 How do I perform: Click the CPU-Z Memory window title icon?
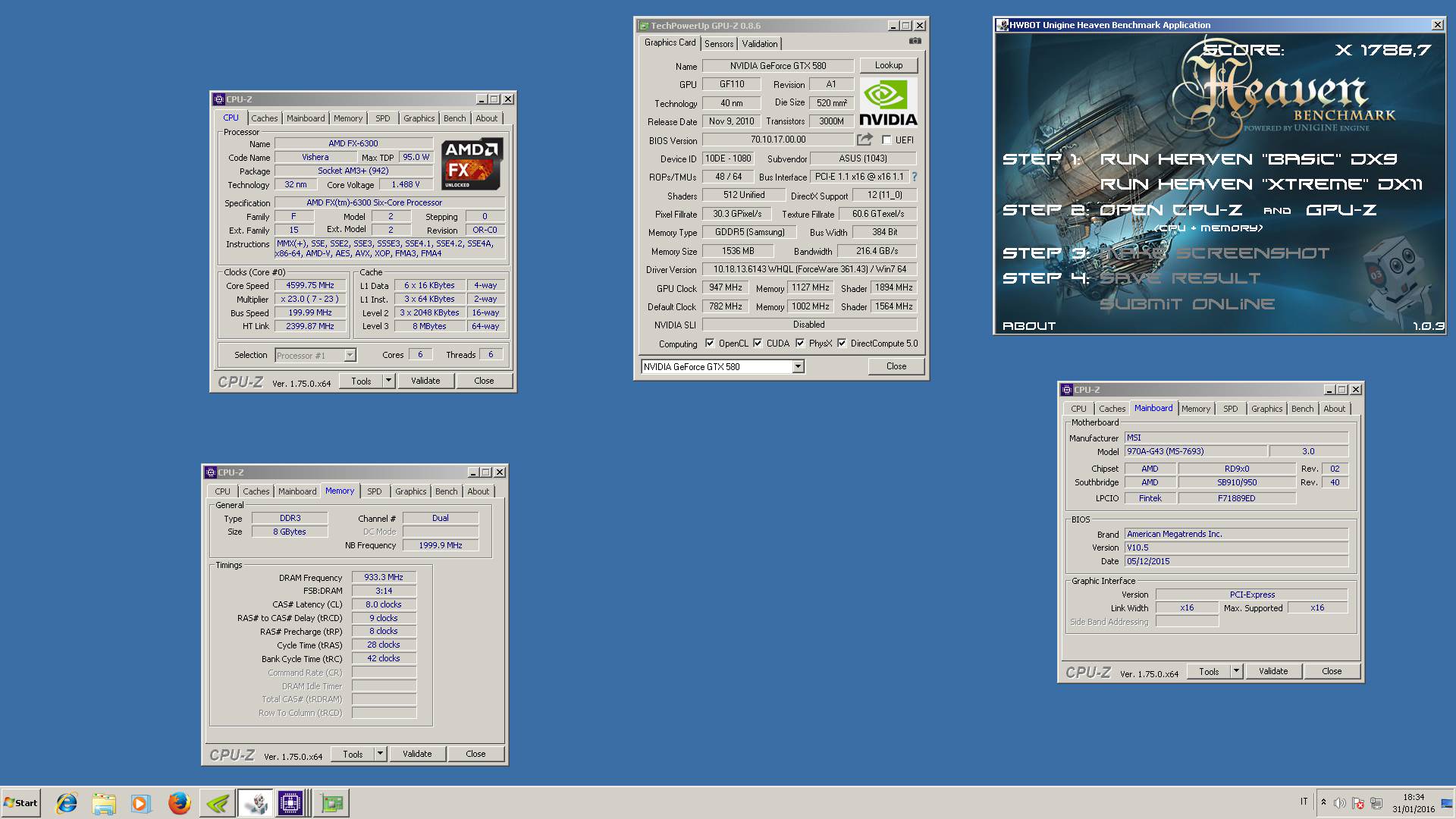pyautogui.click(x=211, y=472)
